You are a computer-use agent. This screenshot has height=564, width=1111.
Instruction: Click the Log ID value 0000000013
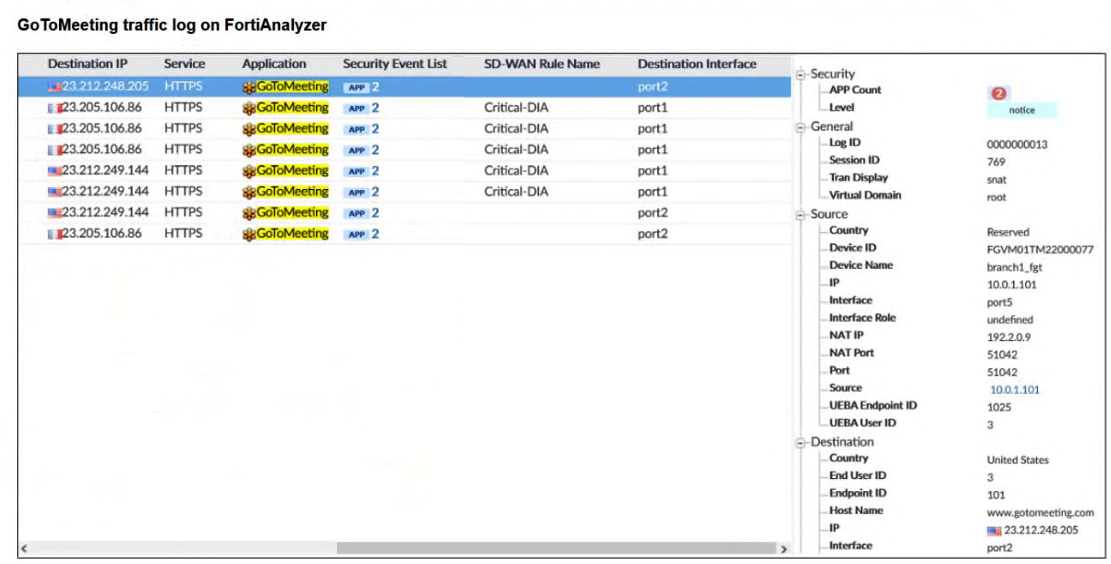(x=1017, y=145)
